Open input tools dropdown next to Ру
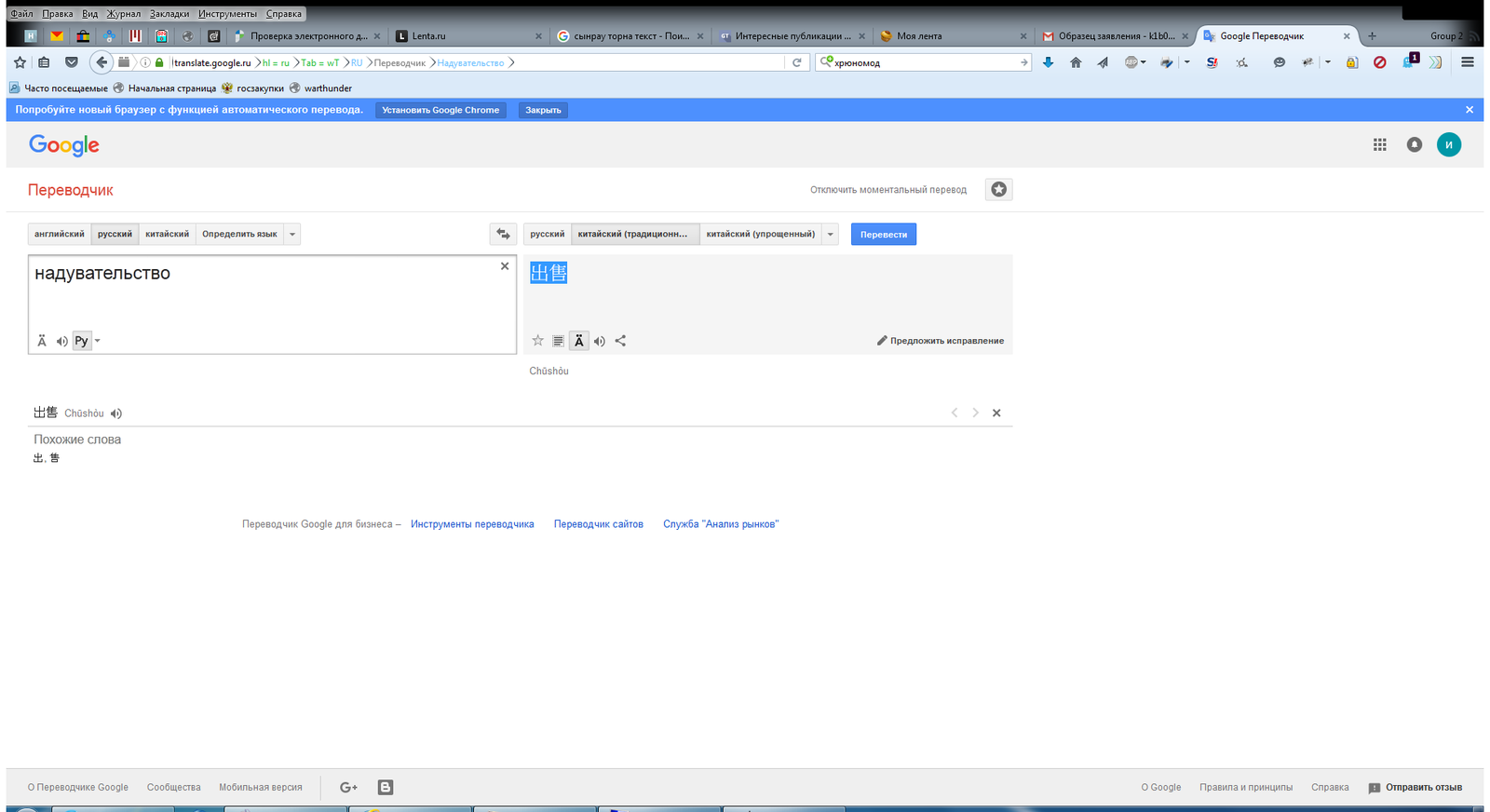Image resolution: width=1490 pixels, height=812 pixels. [x=97, y=341]
